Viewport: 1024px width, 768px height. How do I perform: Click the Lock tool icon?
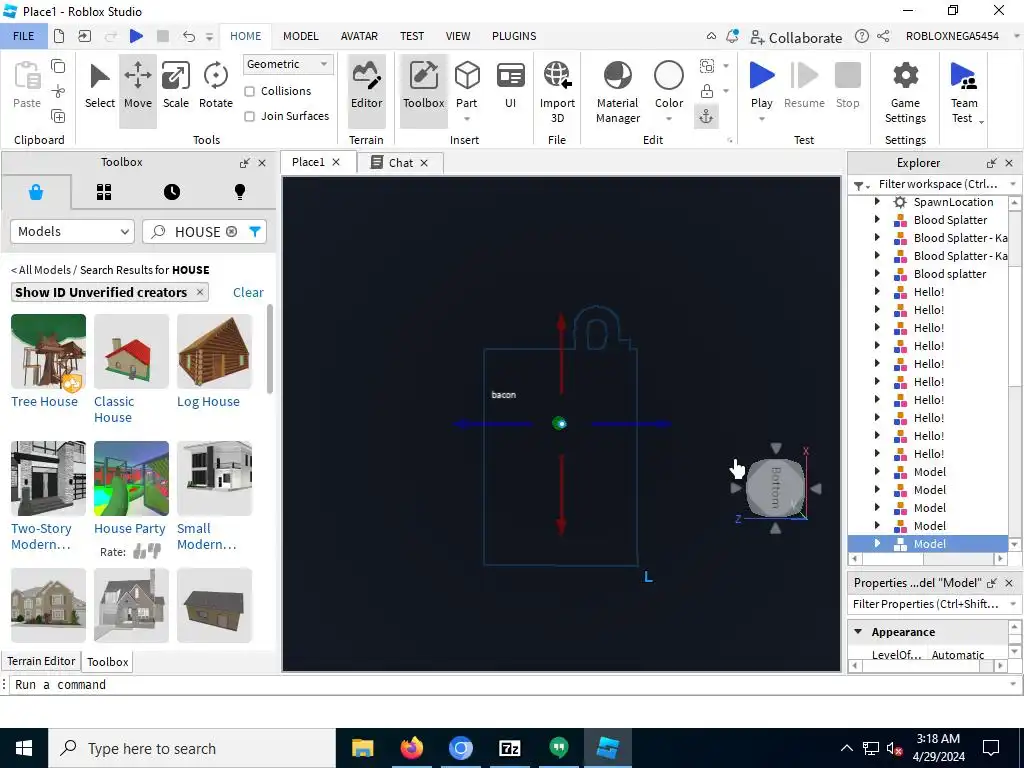707,91
